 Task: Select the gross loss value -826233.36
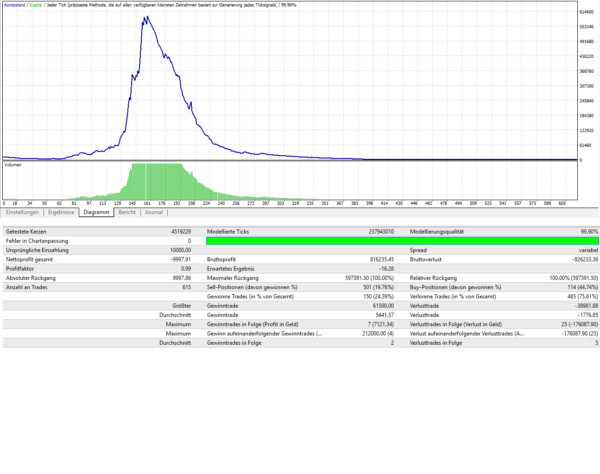click(x=585, y=259)
